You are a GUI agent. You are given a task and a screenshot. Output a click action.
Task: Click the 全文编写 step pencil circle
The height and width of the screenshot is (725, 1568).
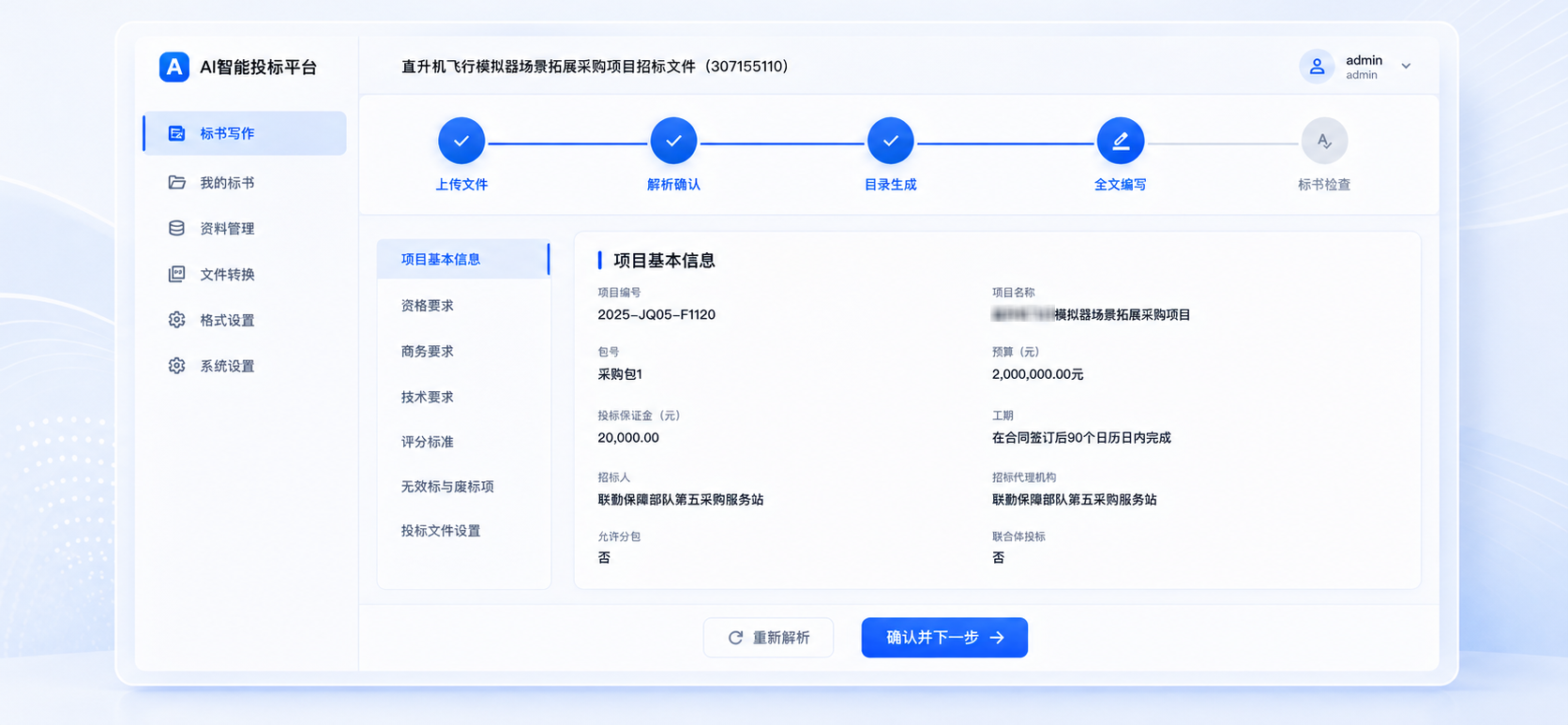1121,141
